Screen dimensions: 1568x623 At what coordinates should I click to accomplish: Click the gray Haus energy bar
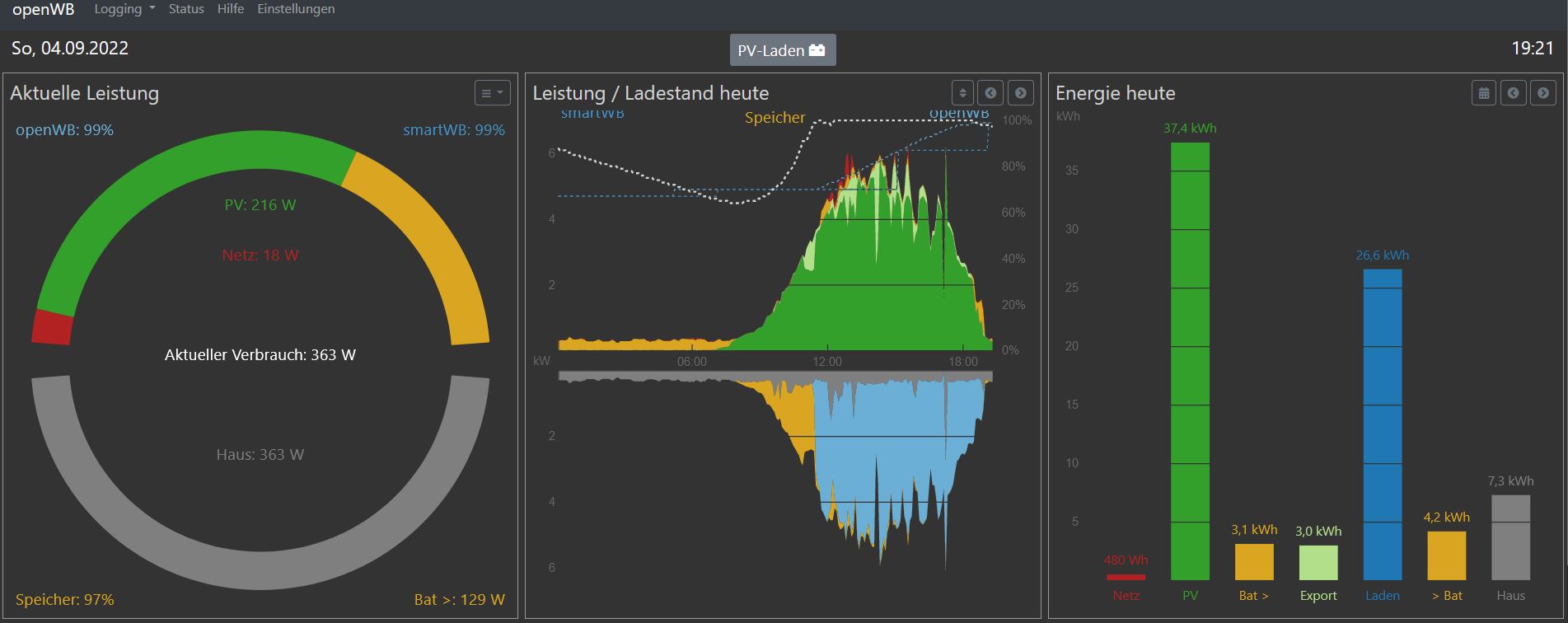(x=1510, y=537)
